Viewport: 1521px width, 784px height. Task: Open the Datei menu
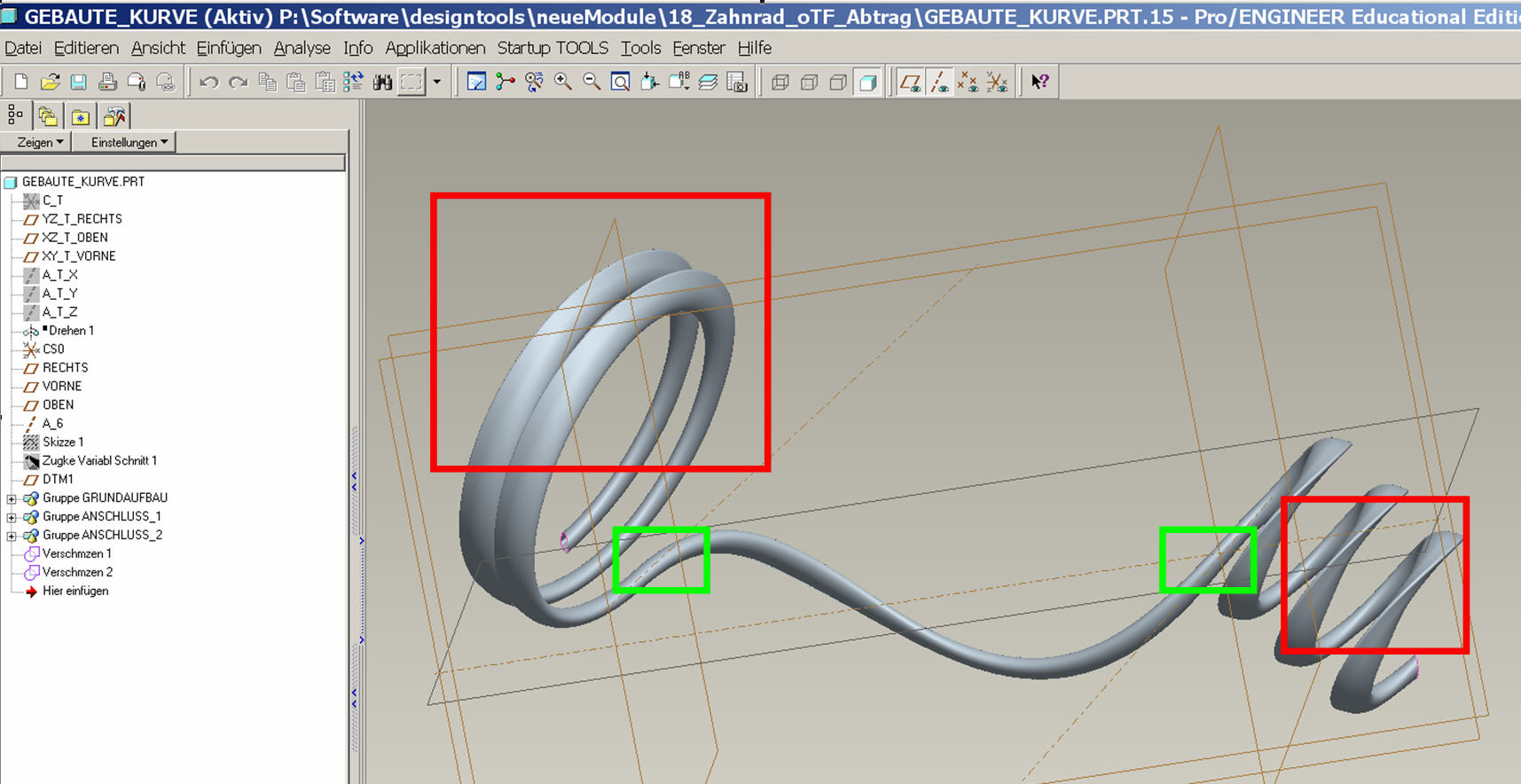click(x=23, y=48)
